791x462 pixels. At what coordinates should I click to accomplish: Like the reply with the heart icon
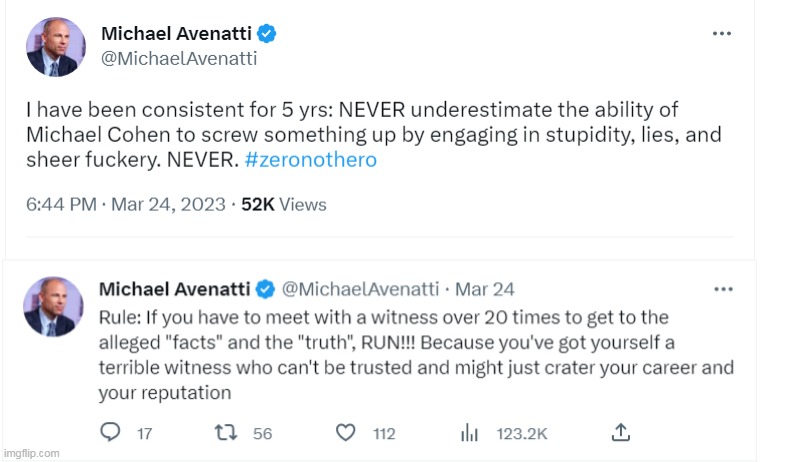(x=346, y=433)
